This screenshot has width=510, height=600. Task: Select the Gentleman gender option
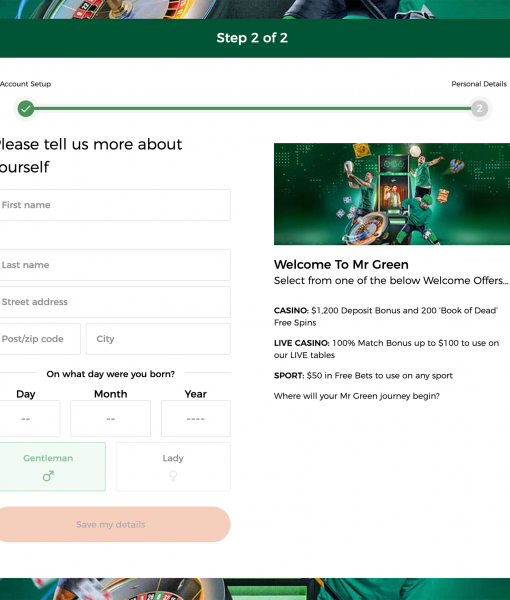click(x=52, y=466)
